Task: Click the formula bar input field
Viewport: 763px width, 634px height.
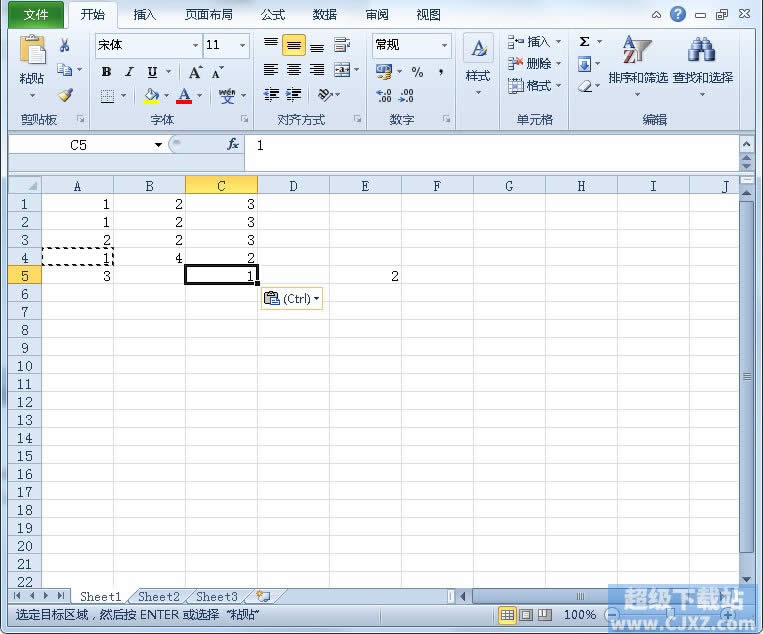Action: point(491,153)
